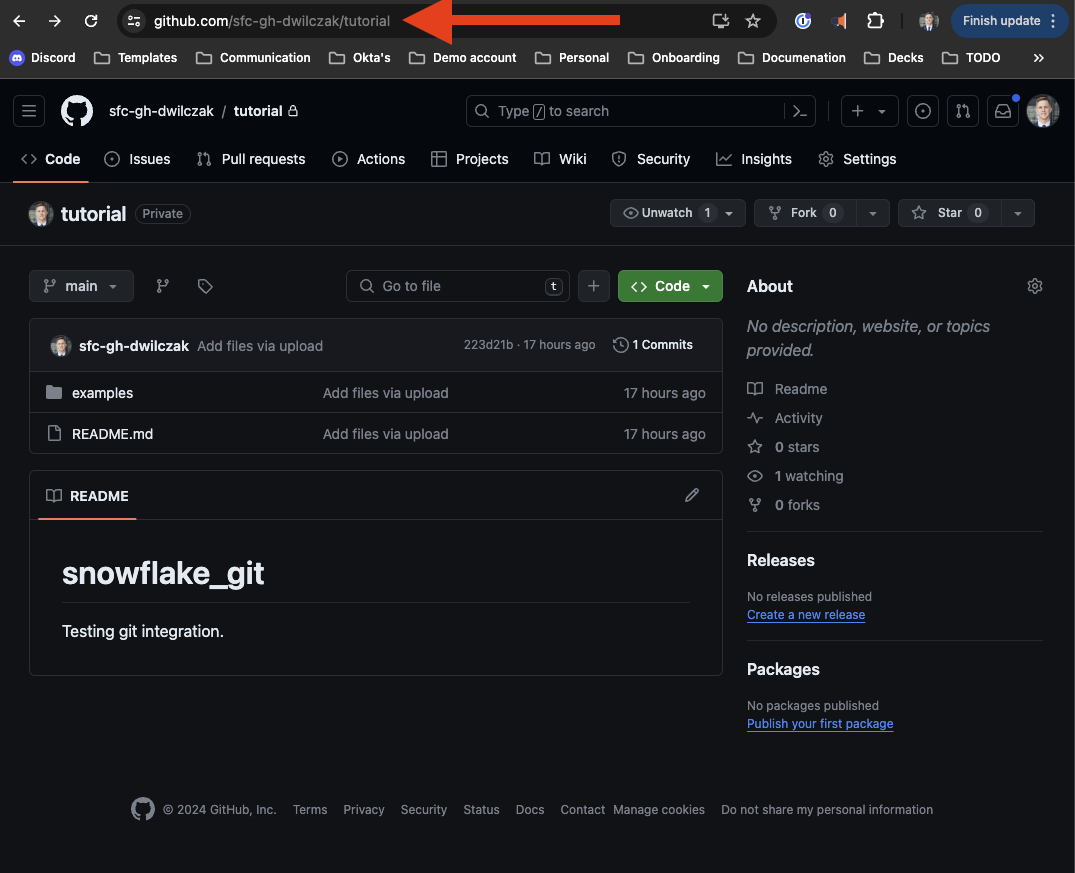Open the repository Settings tab
Image resolution: width=1075 pixels, height=873 pixels.
[x=857, y=159]
